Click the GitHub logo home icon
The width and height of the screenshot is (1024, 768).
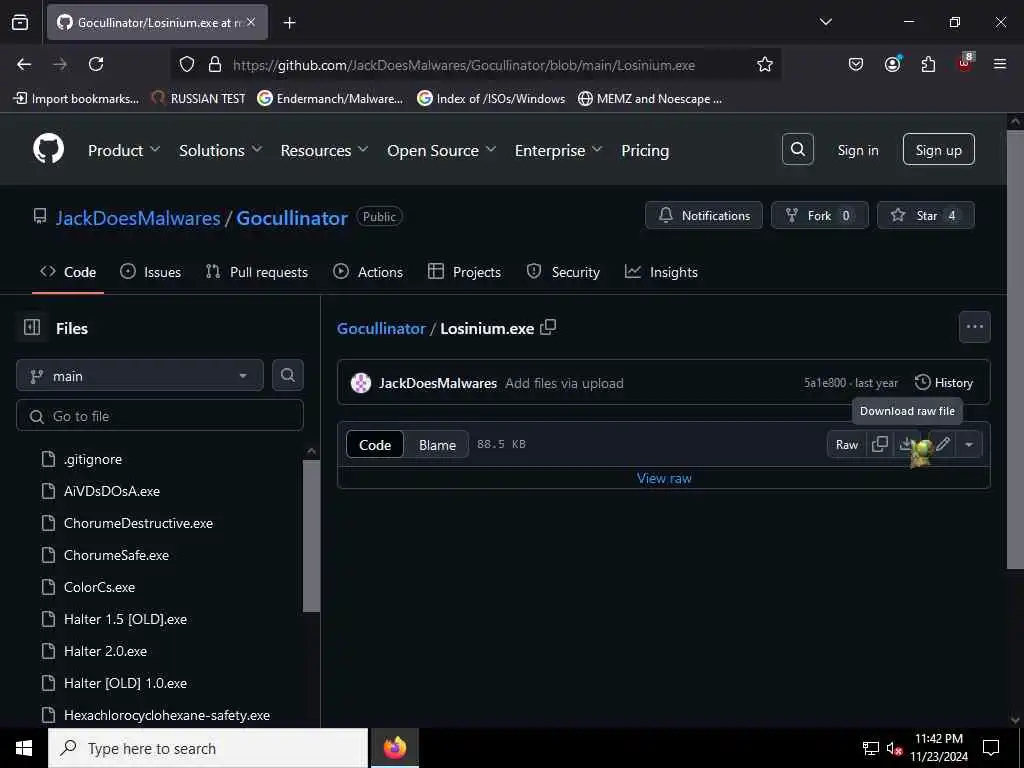tap(48, 150)
